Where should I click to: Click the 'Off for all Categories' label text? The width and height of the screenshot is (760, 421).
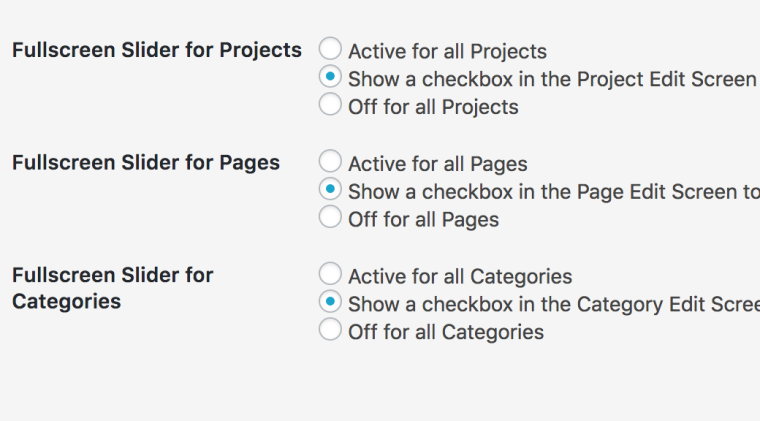446,333
